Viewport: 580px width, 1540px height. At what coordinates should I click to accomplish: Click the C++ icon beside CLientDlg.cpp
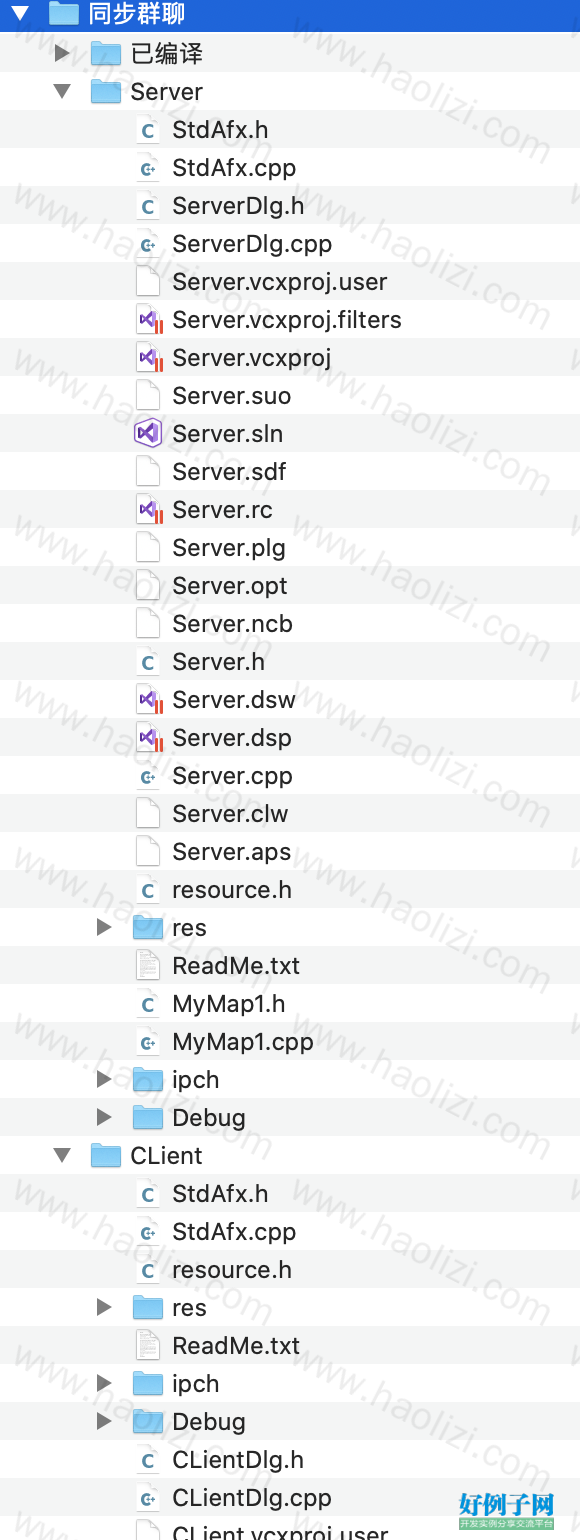tap(148, 1498)
